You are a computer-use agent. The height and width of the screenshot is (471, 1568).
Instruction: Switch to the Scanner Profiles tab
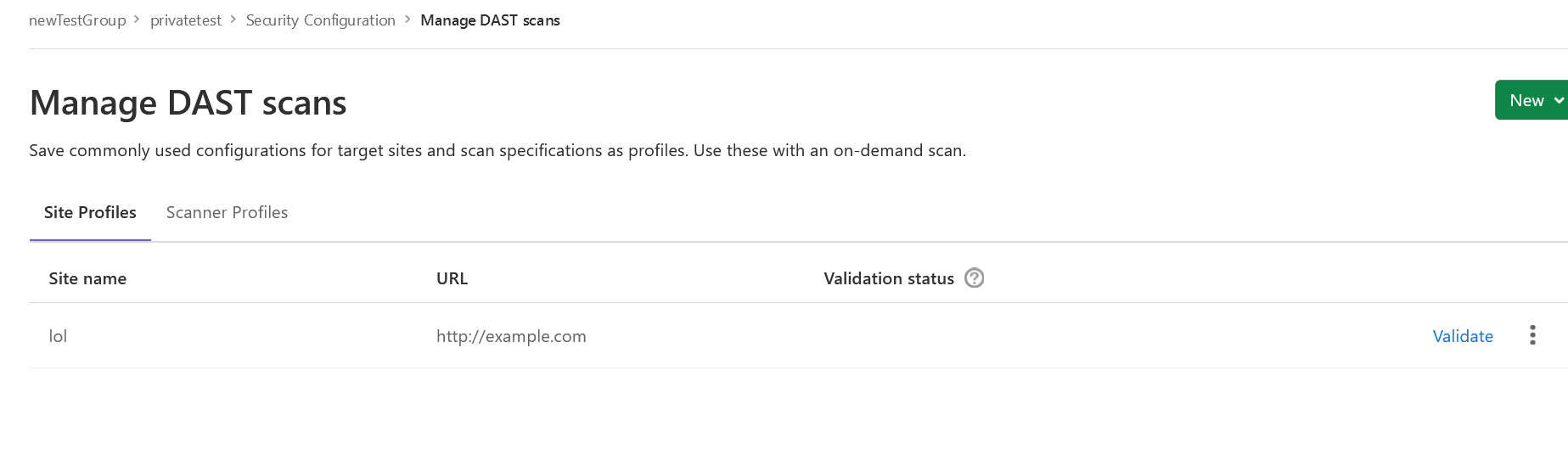pyautogui.click(x=227, y=212)
